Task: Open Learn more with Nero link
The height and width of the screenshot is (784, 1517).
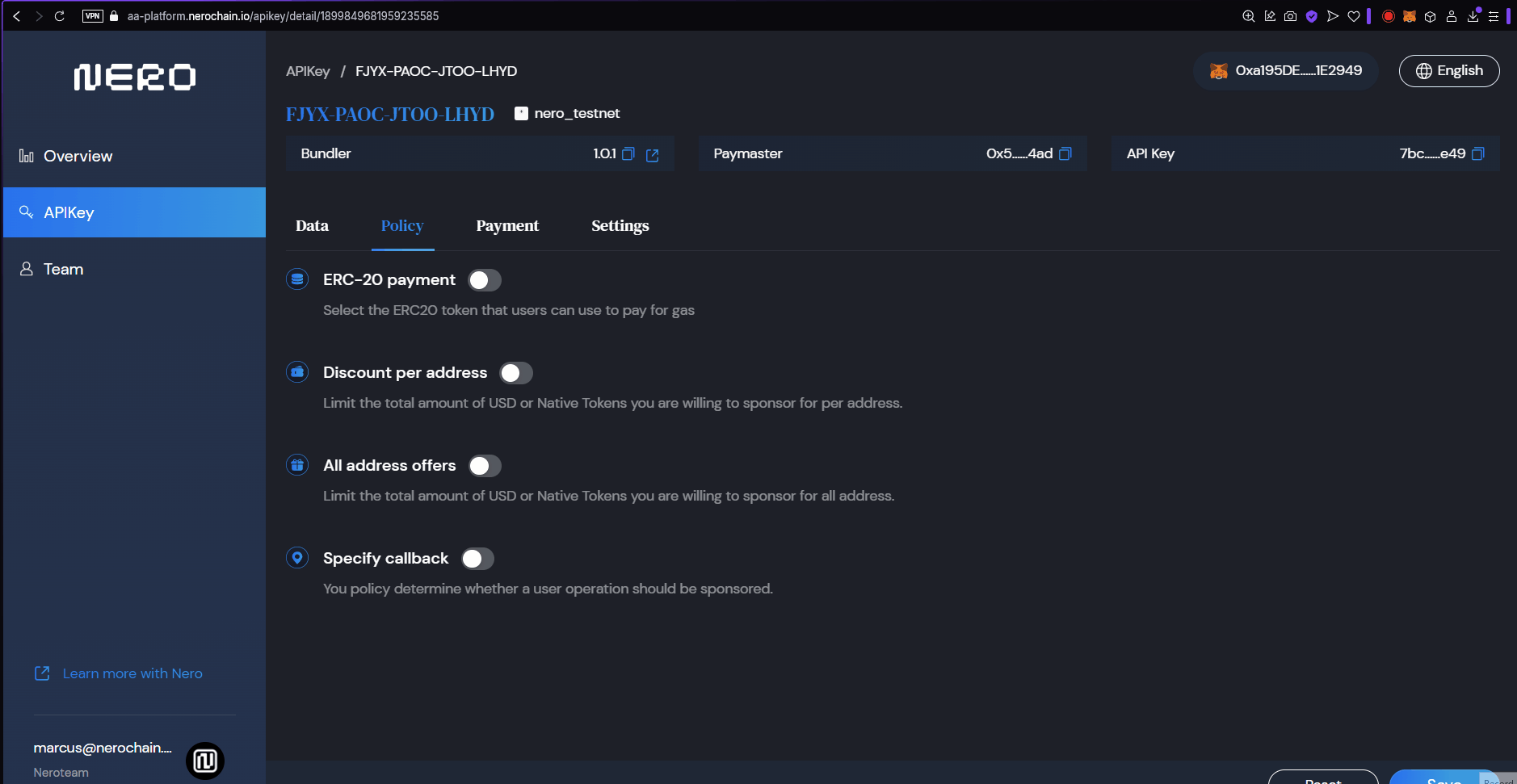Action: coord(132,673)
